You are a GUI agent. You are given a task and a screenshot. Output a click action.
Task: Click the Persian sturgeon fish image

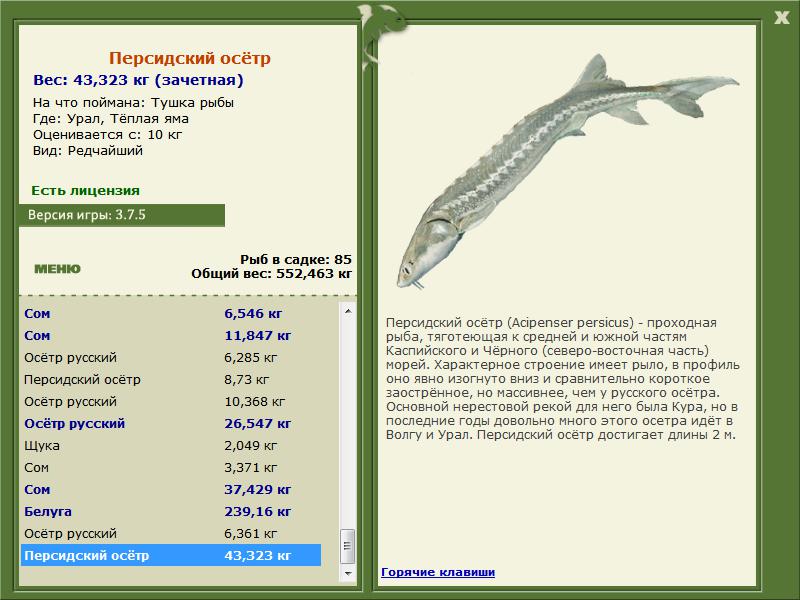567,170
